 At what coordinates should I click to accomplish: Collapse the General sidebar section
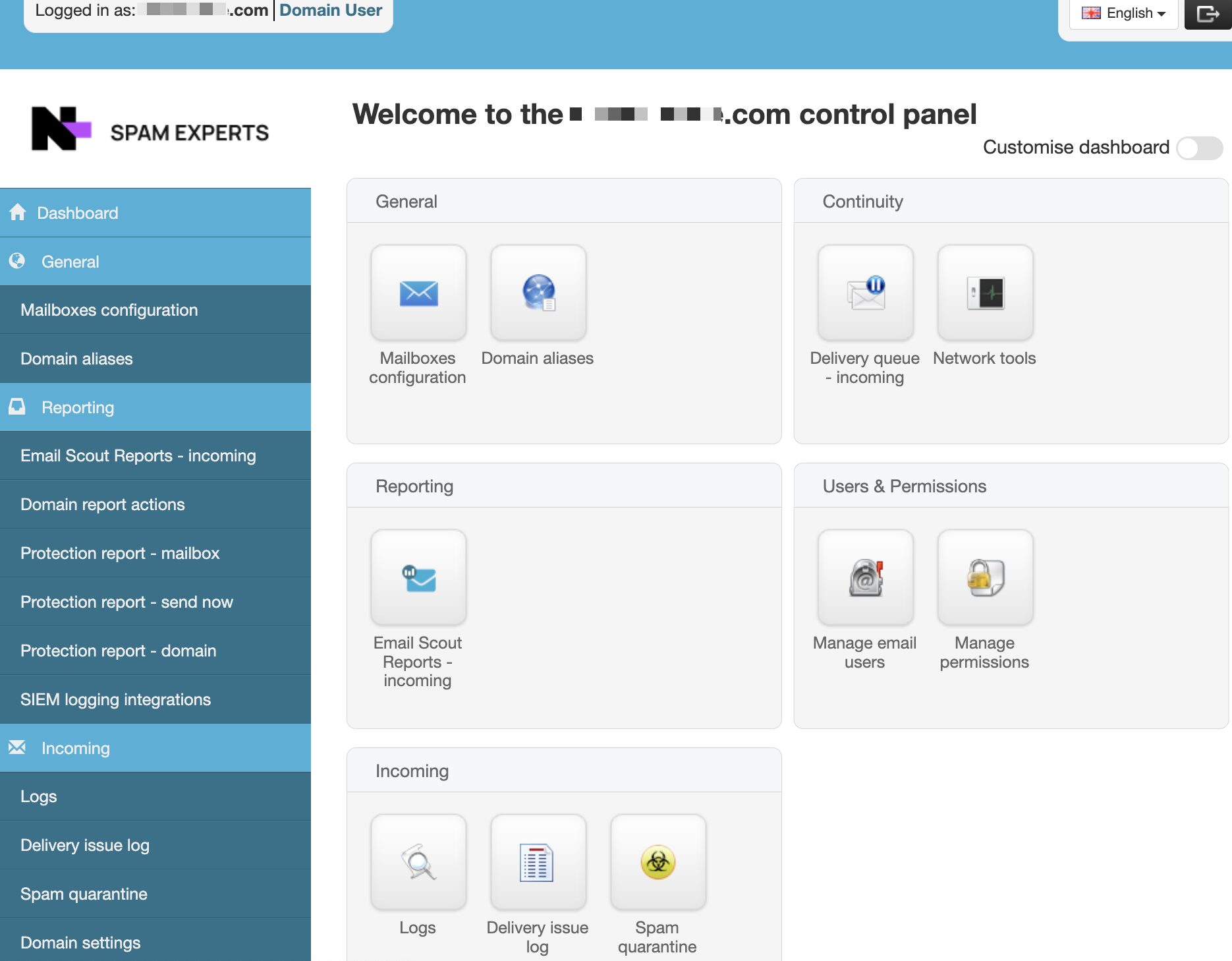click(155, 262)
